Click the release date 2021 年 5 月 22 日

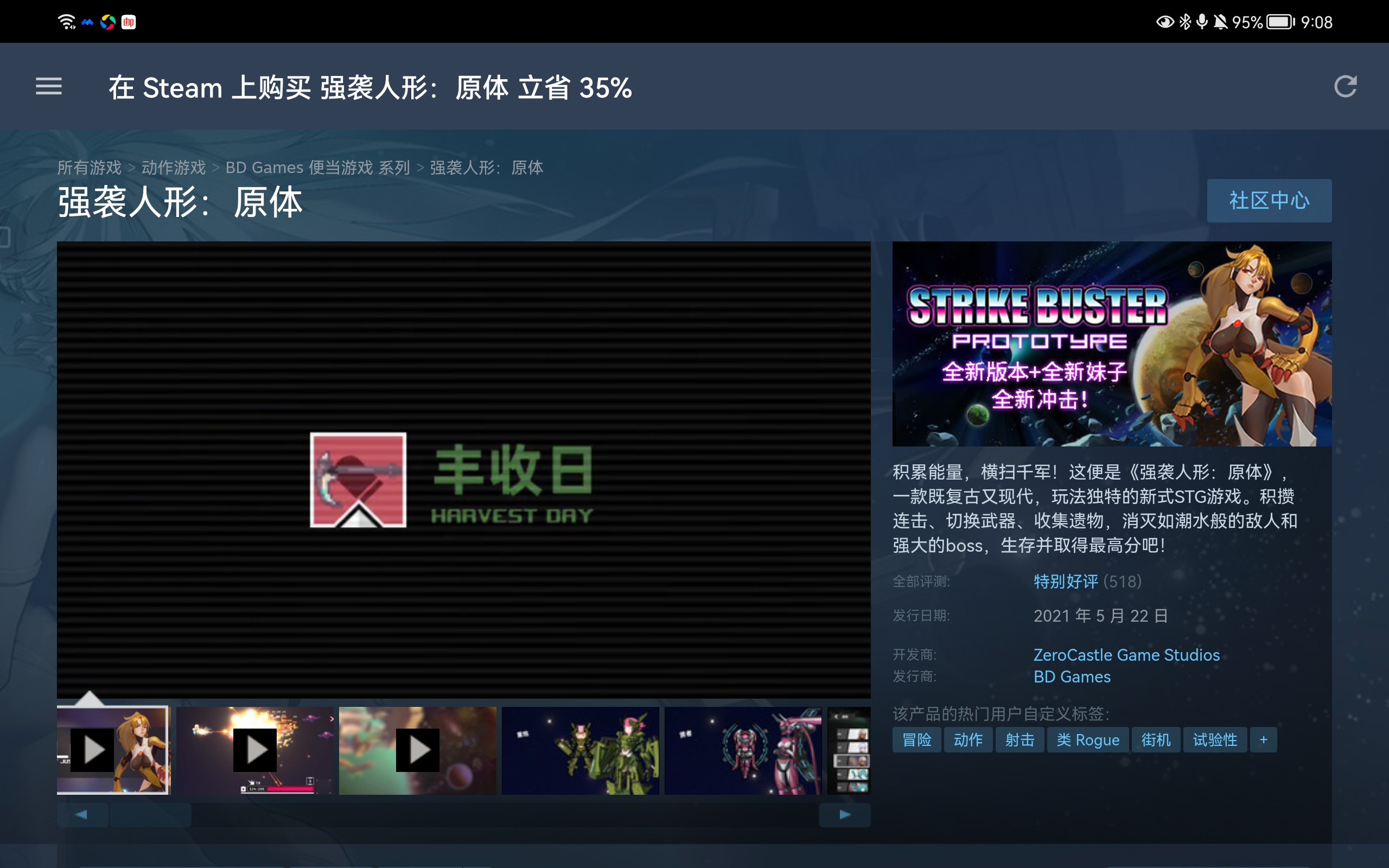click(x=1101, y=616)
